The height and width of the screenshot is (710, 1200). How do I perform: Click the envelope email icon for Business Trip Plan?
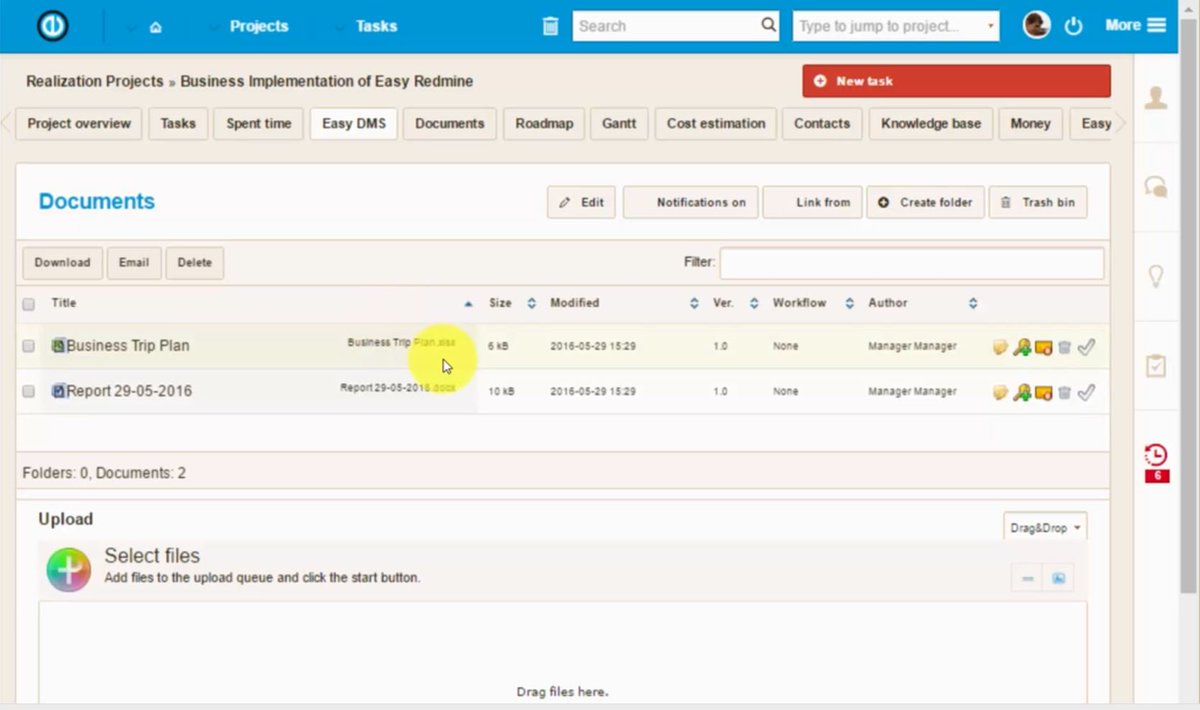point(1043,347)
